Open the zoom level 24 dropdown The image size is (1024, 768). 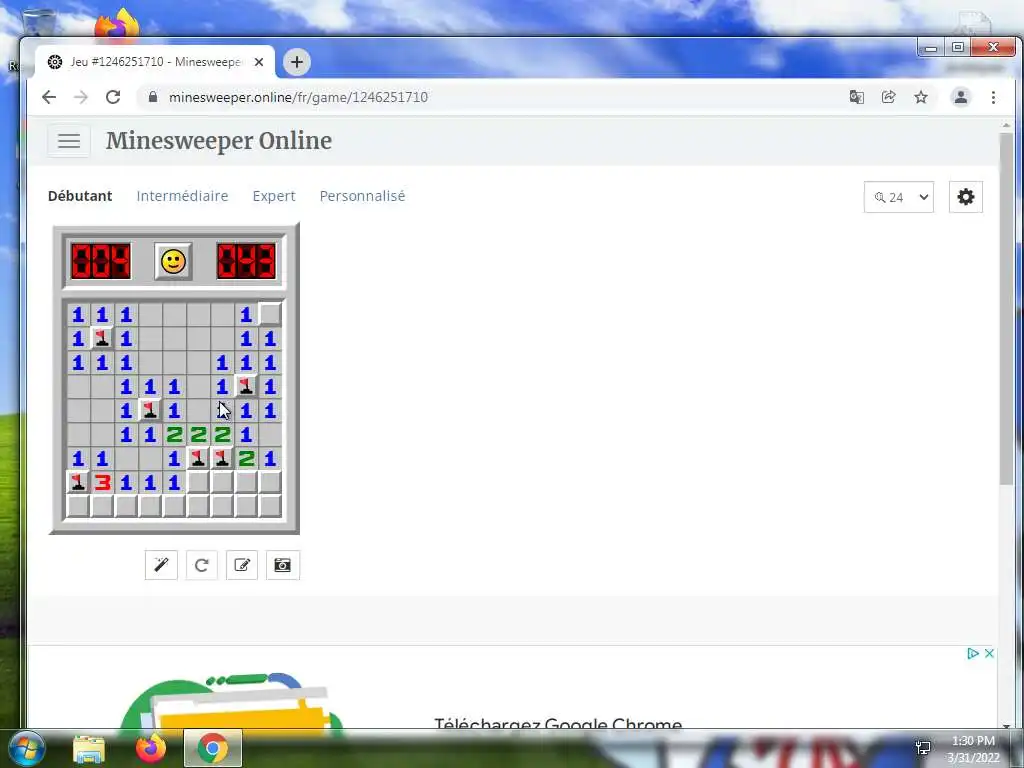point(899,197)
